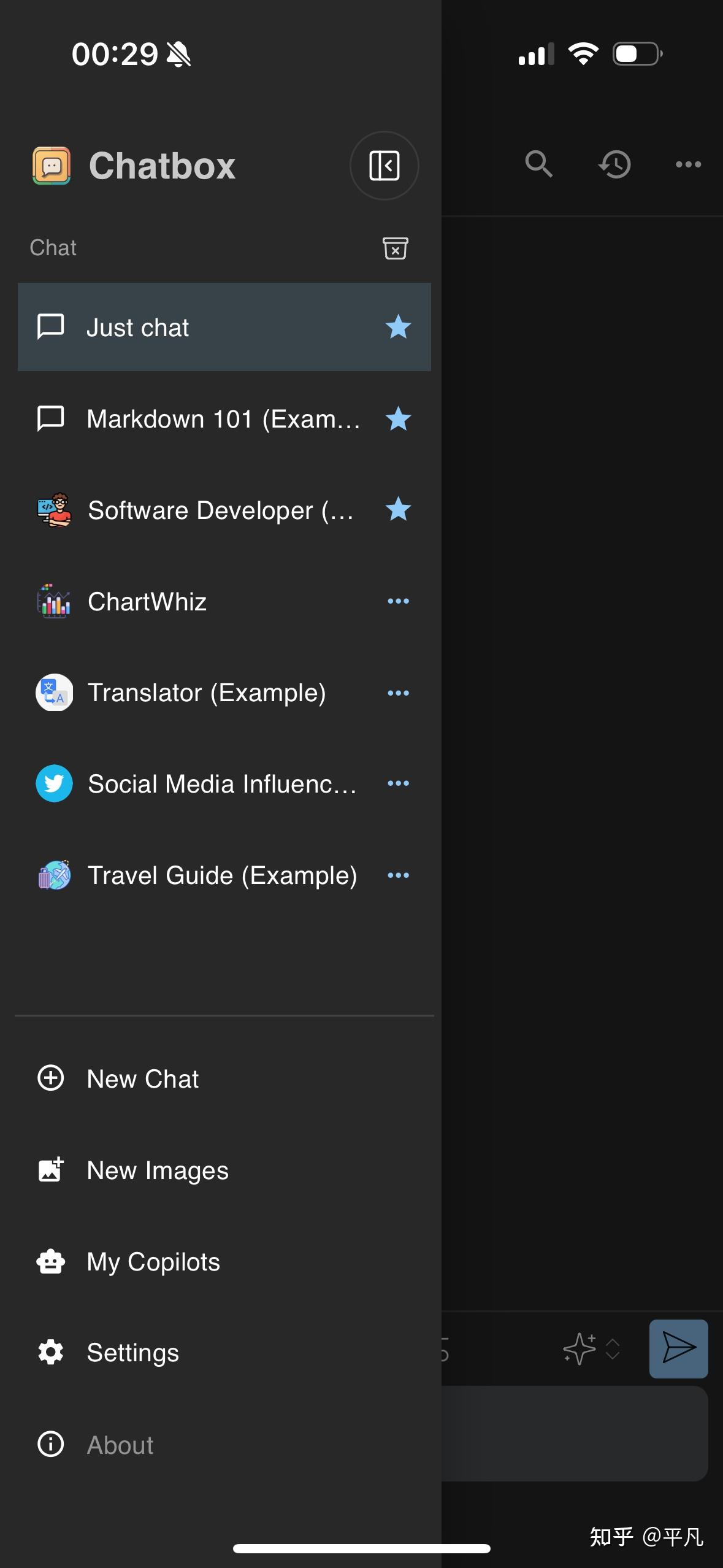Toggle star on Software Developer chat
The image size is (723, 1568).
point(398,509)
